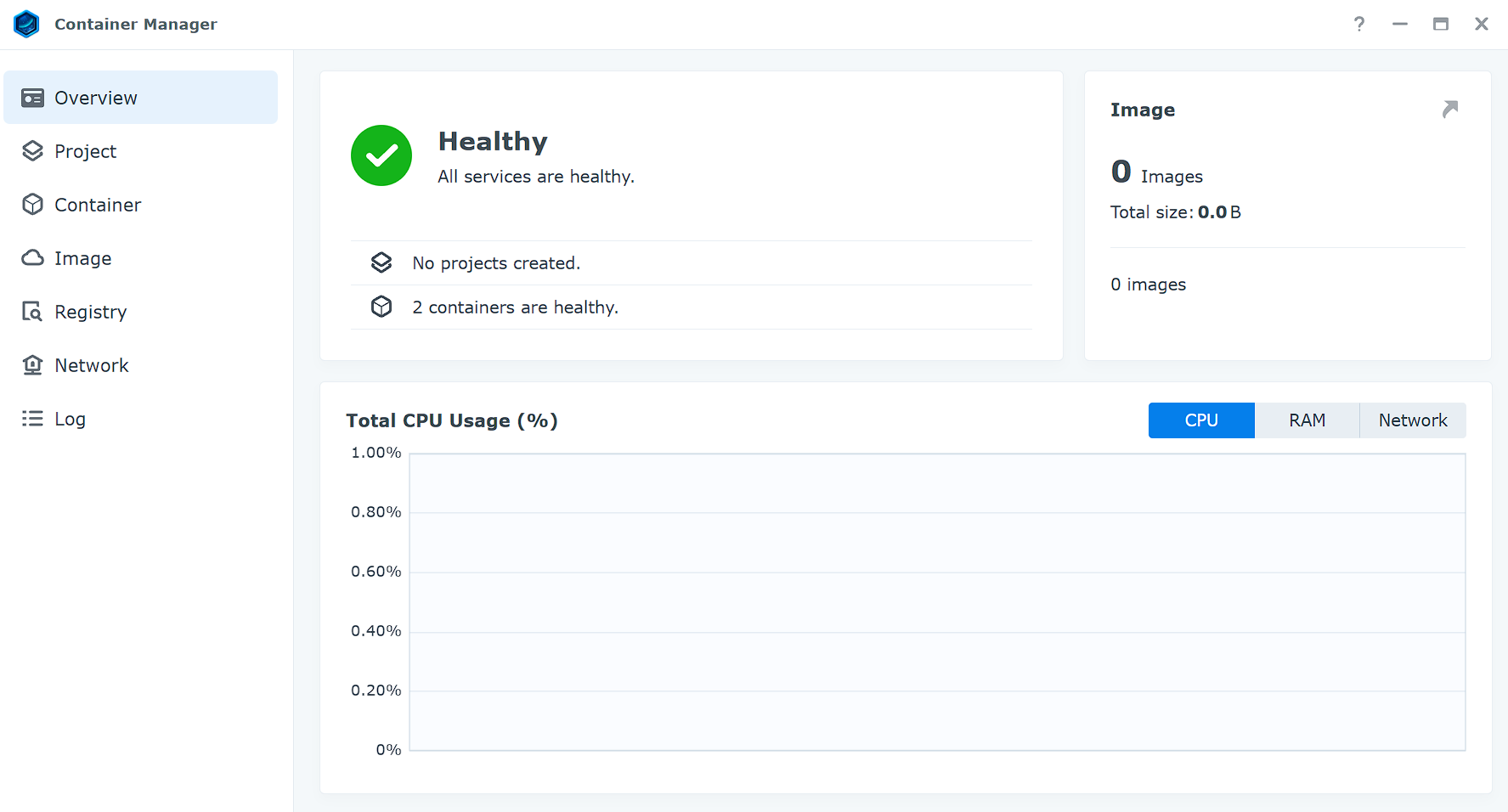The image size is (1508, 812).
Task: Click the Container Manager app logo
Action: (26, 24)
